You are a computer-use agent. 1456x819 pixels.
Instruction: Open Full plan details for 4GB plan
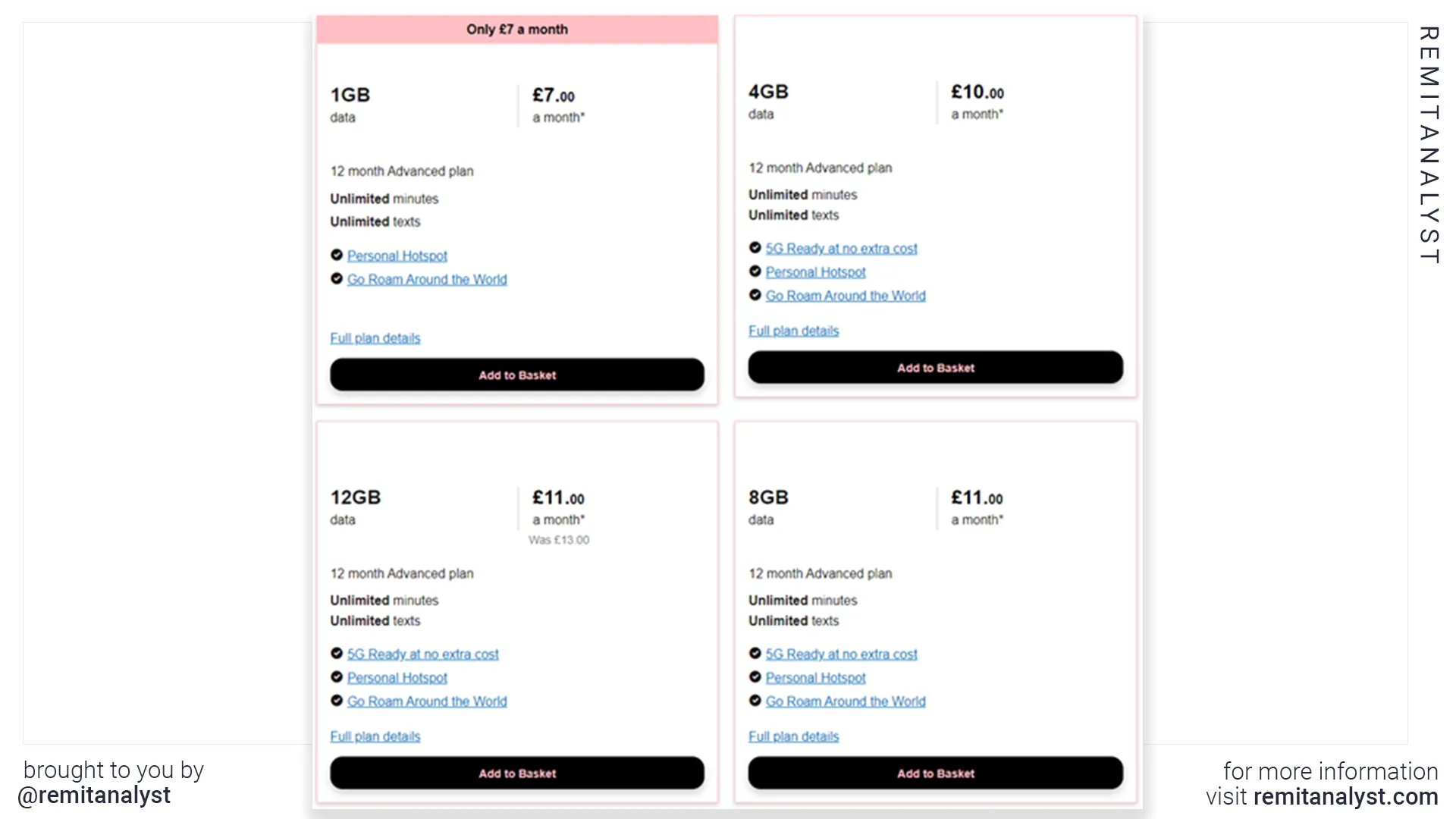(x=794, y=331)
